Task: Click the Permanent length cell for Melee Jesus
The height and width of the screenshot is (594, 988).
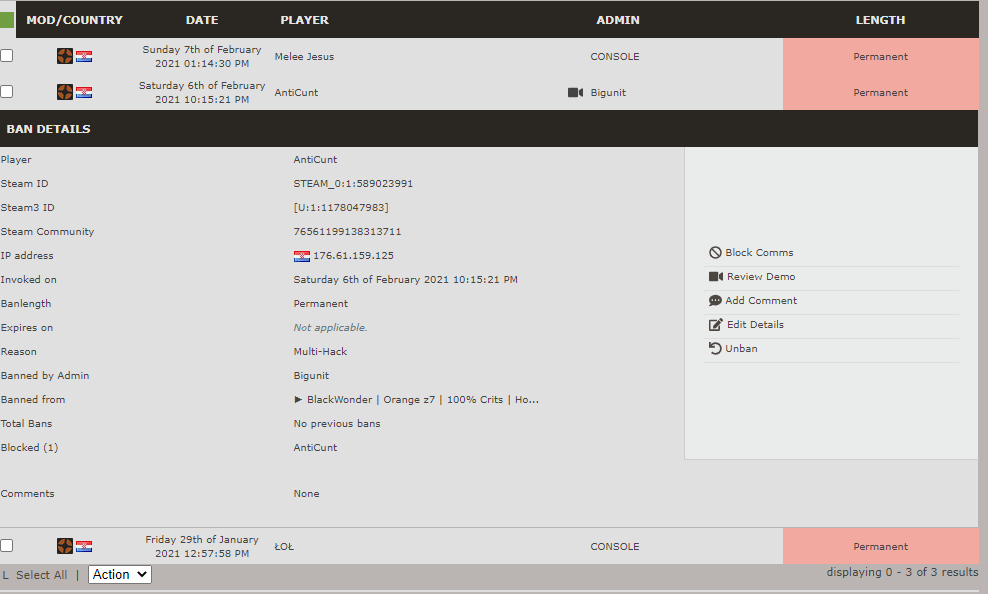Action: tap(881, 56)
